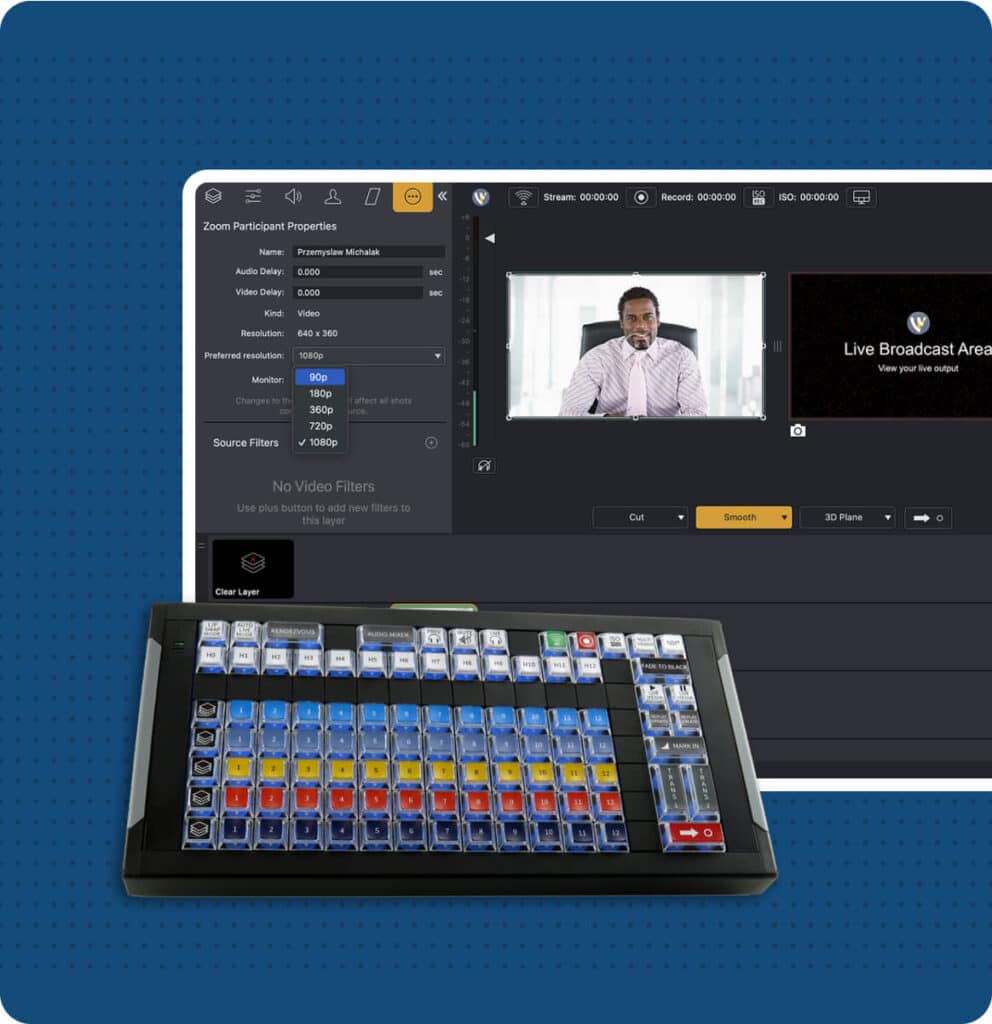Click the highlighted ellipsis properties tab icon

tap(412, 196)
